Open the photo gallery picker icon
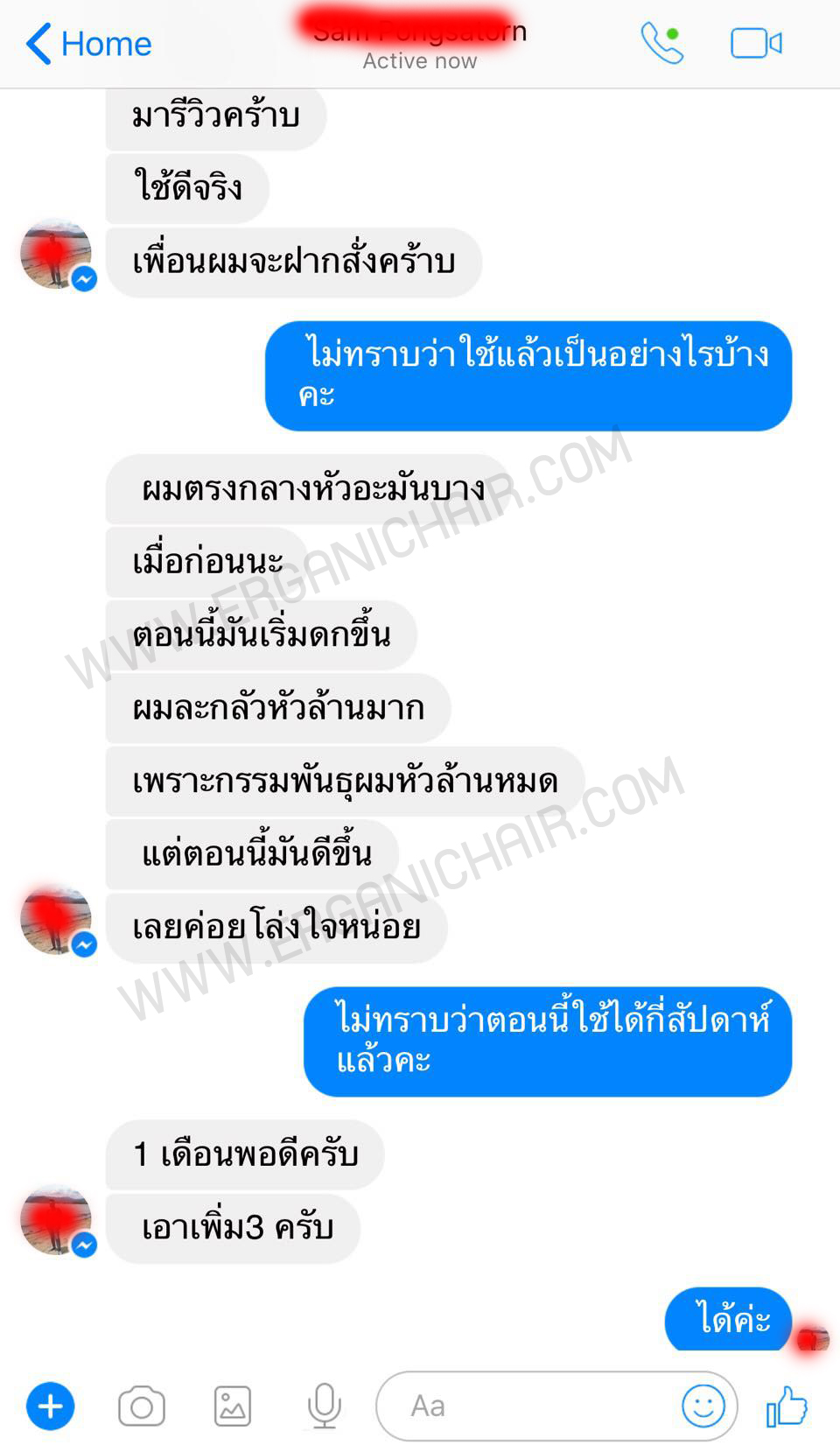This screenshot has height=1452, width=840. pos(233,1406)
